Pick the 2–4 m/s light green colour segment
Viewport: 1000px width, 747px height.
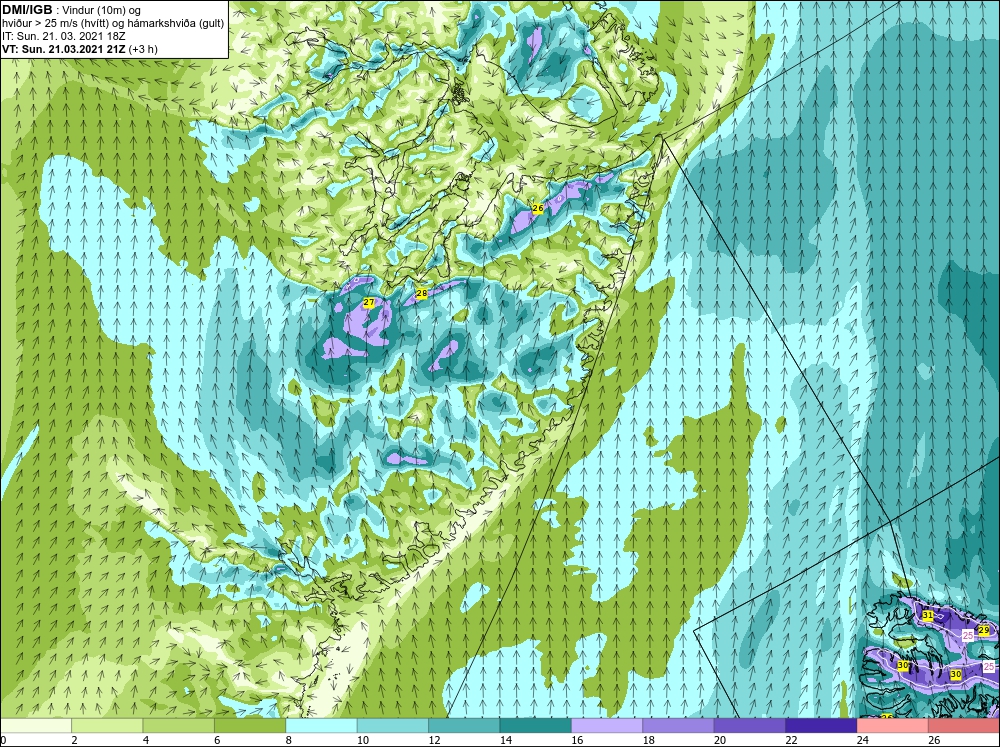point(107,725)
